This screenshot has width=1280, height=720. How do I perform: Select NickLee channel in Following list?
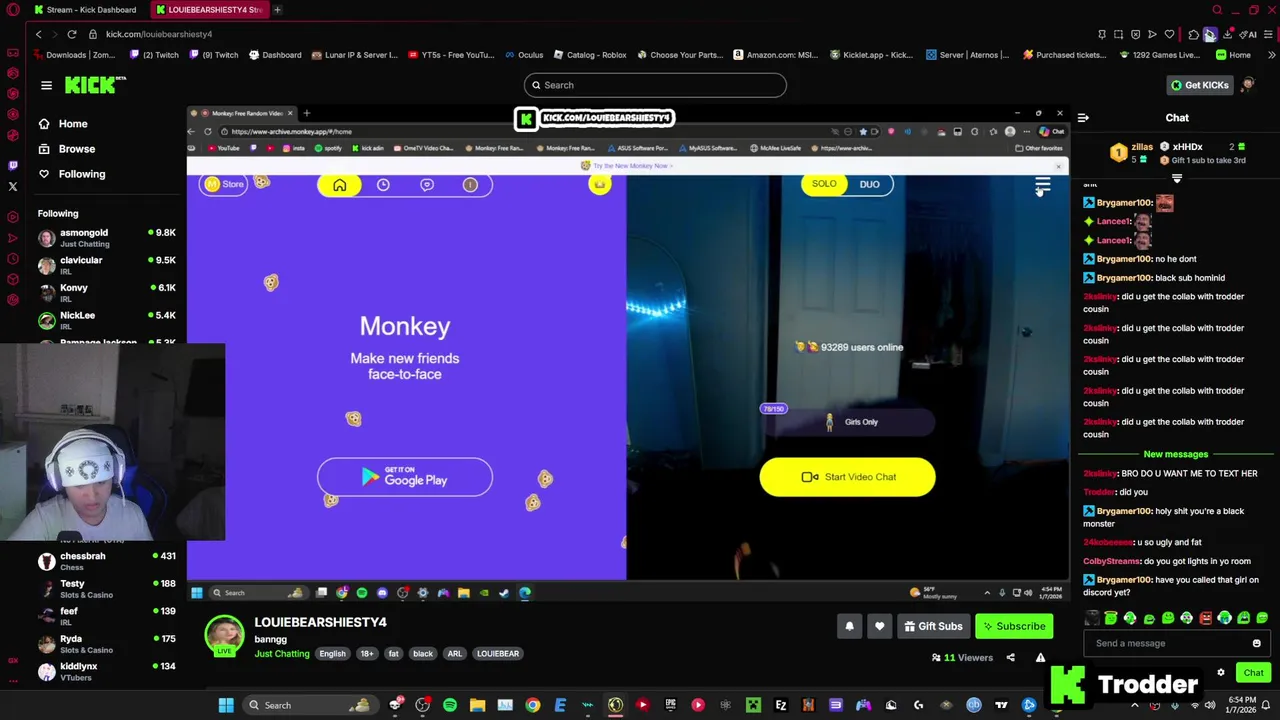pos(106,320)
